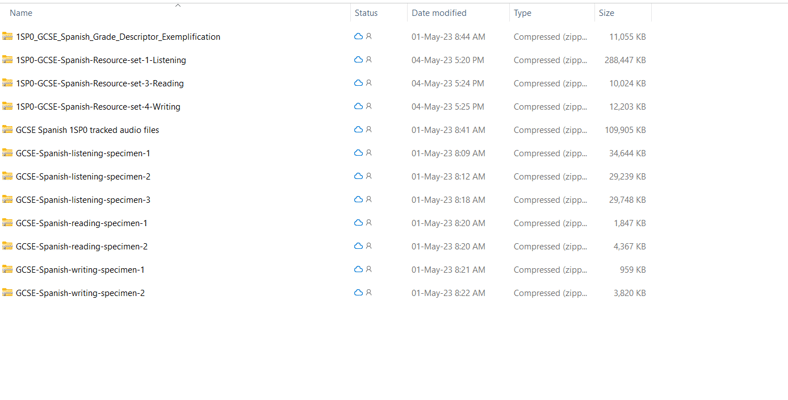Click the 959 KB size value
The height and width of the screenshot is (400, 788).
tap(633, 269)
